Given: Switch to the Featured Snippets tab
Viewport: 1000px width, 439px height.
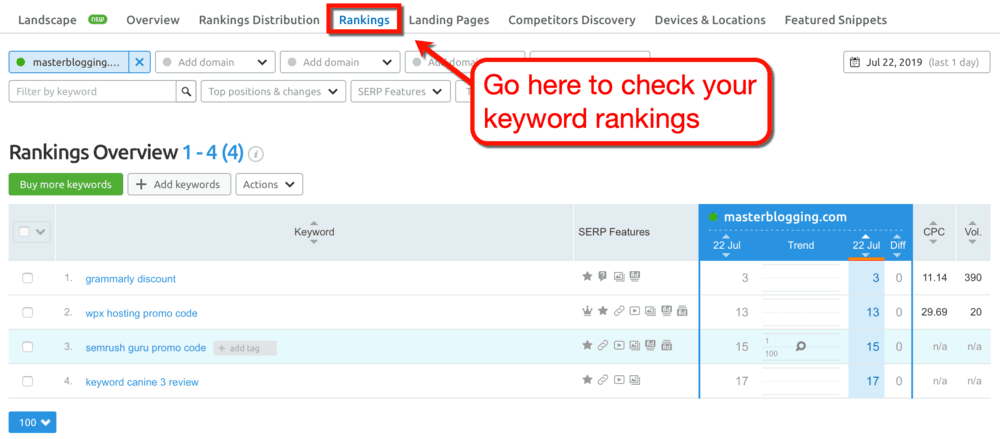Looking at the screenshot, I should click(835, 20).
